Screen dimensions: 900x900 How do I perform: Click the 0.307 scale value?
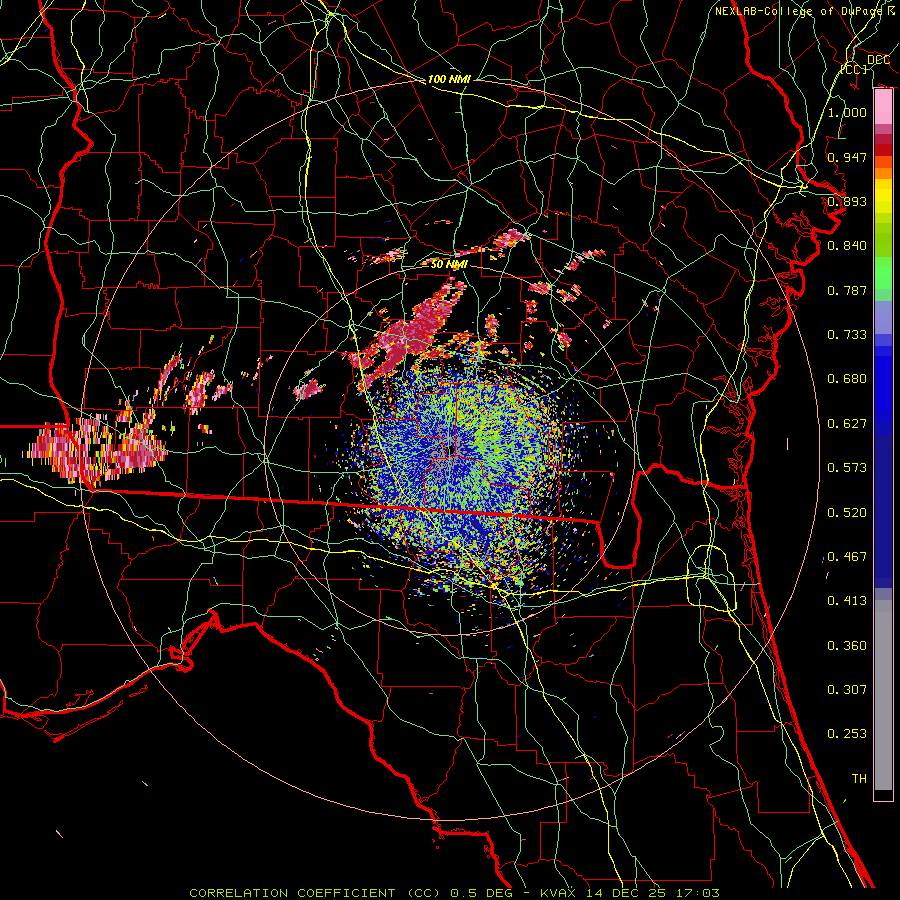tap(847, 690)
